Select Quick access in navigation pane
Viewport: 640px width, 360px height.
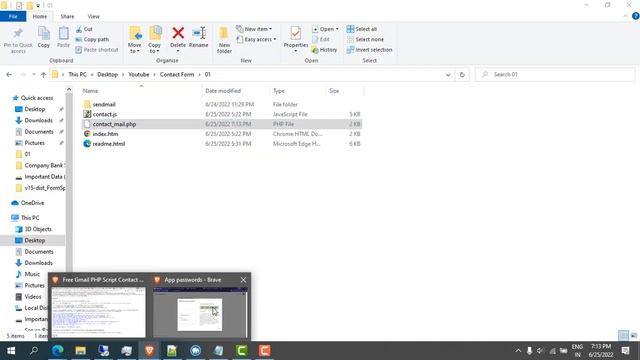(37, 98)
